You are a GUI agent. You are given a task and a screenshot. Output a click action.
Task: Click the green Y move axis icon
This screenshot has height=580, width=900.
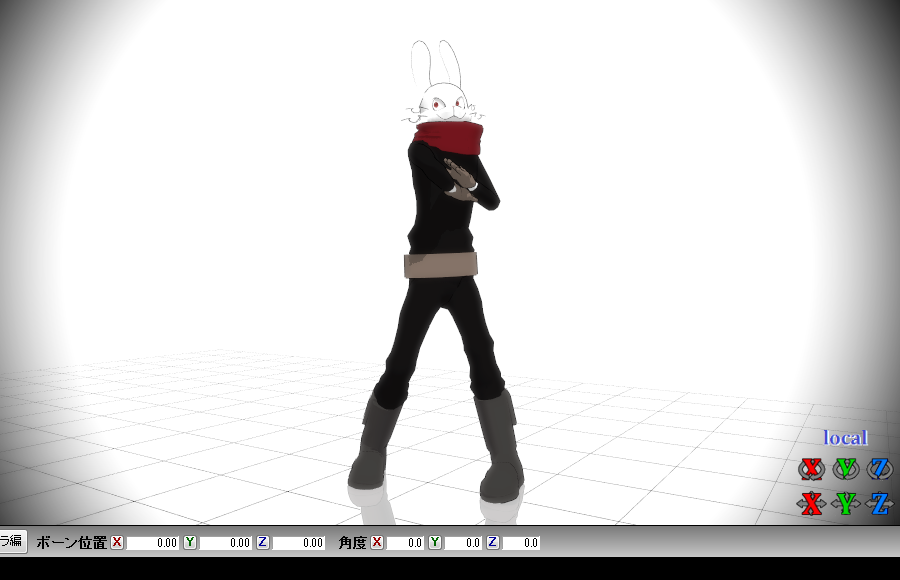click(846, 504)
